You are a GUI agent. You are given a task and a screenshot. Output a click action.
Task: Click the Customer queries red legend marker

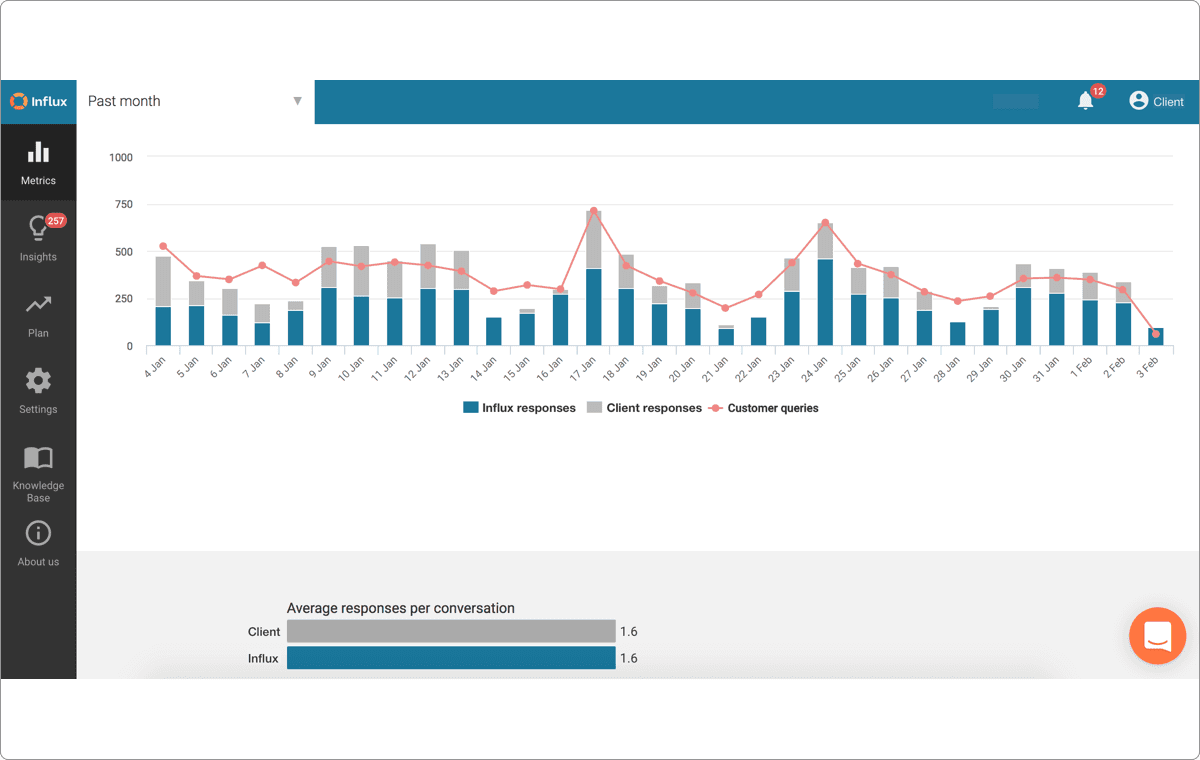(715, 408)
